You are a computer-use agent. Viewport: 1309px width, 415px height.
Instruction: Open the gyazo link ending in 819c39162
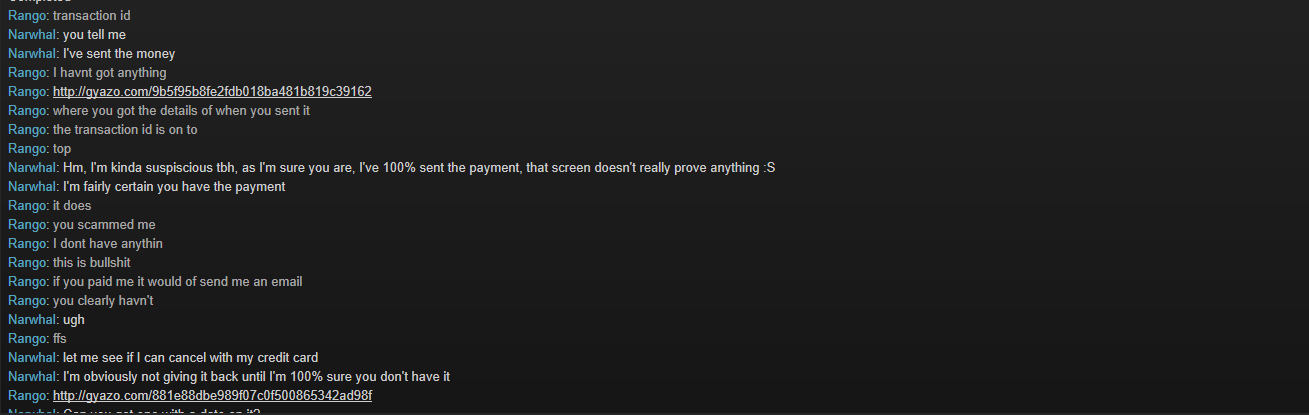tap(212, 92)
